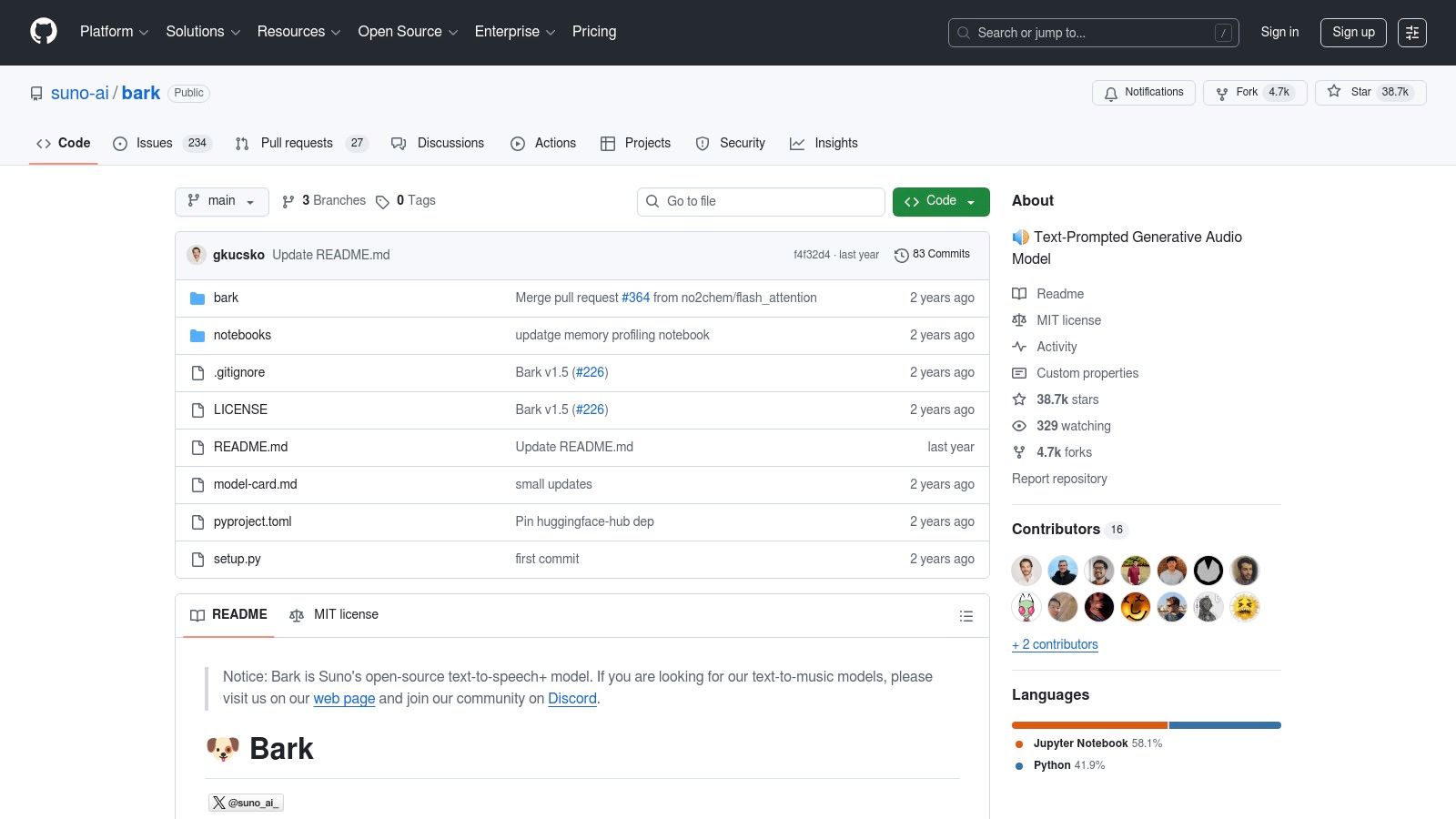Viewport: 1456px width, 819px height.
Task: Click the GitHub logo icon
Action: (44, 32)
